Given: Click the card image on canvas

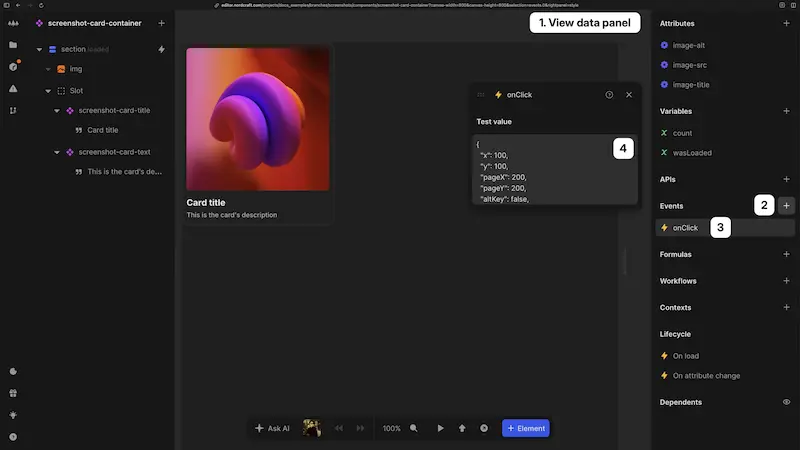Looking at the screenshot, I should pyautogui.click(x=258, y=119).
